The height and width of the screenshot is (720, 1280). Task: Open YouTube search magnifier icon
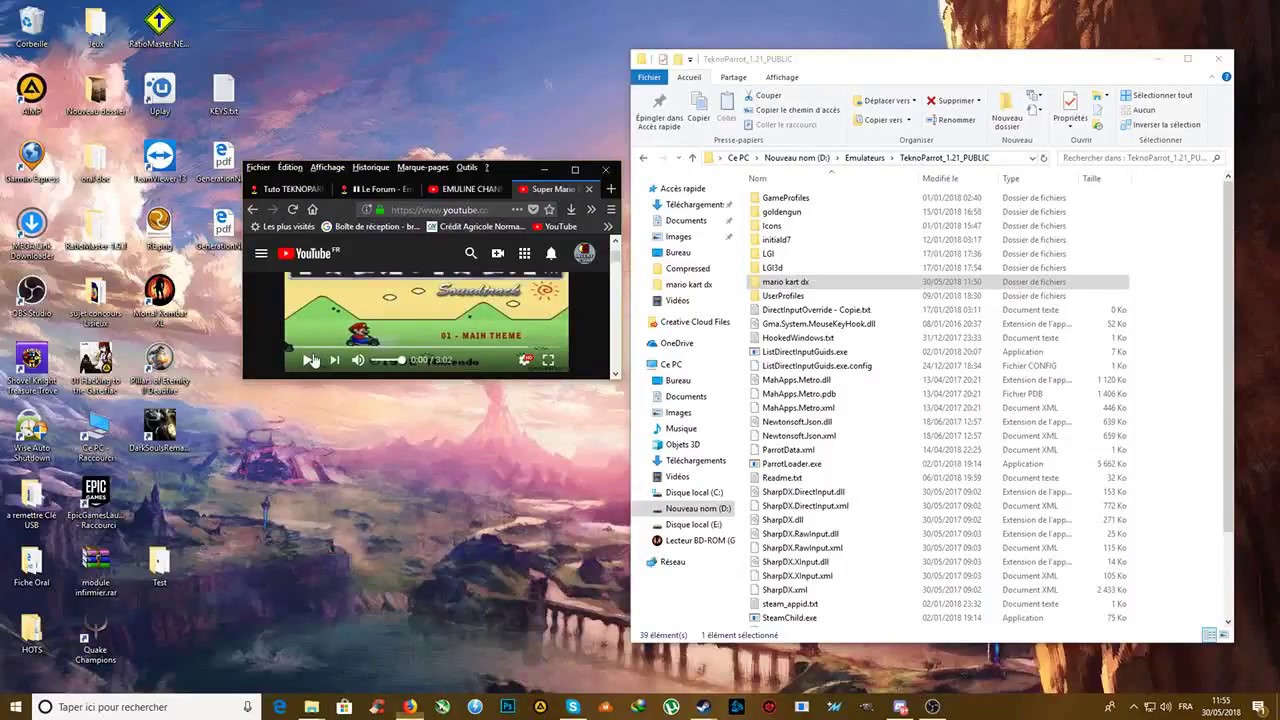[471, 254]
